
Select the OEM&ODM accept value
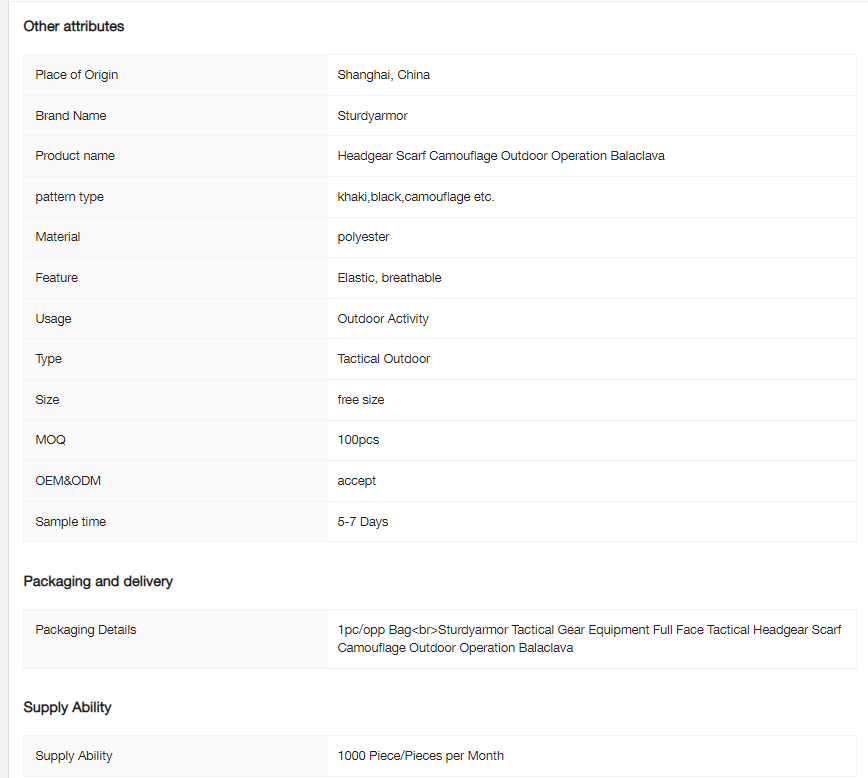357,481
